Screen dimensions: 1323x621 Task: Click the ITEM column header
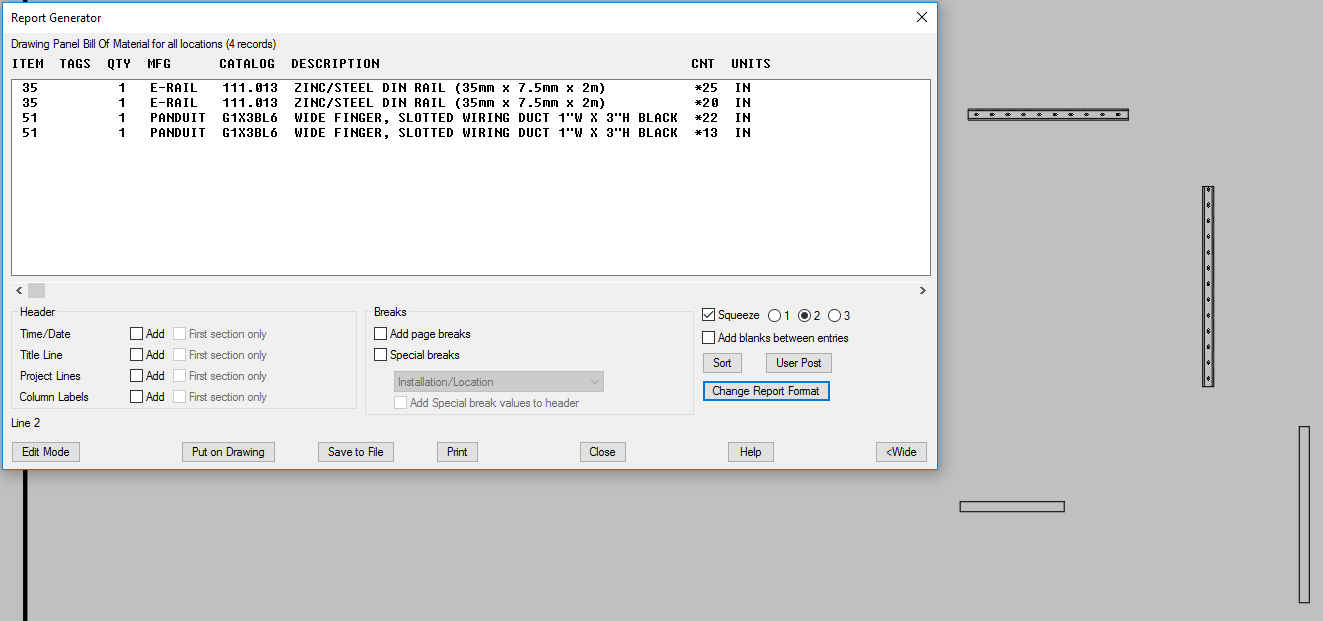pyautogui.click(x=28, y=64)
